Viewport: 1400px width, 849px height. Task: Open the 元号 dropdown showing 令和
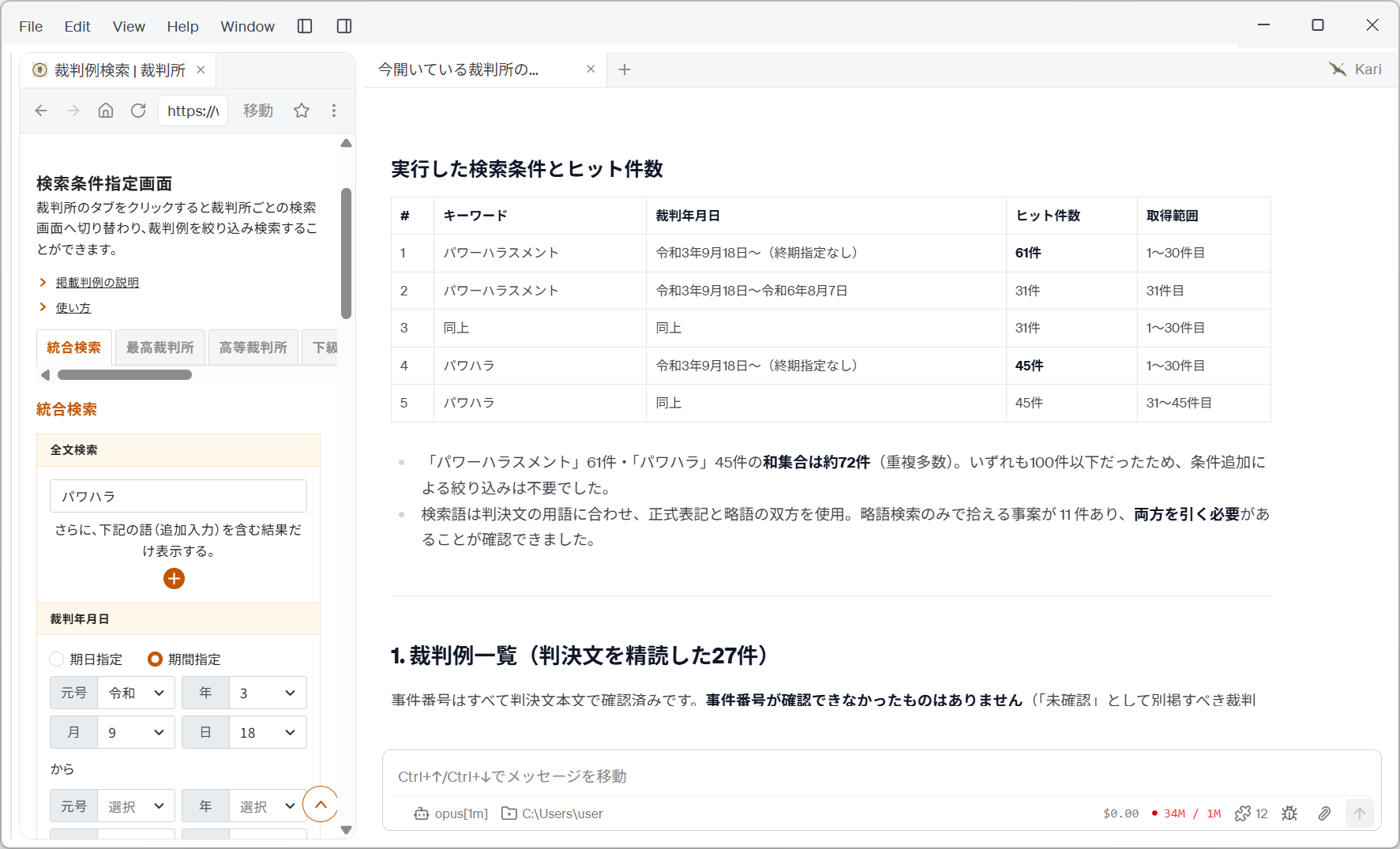(x=136, y=693)
